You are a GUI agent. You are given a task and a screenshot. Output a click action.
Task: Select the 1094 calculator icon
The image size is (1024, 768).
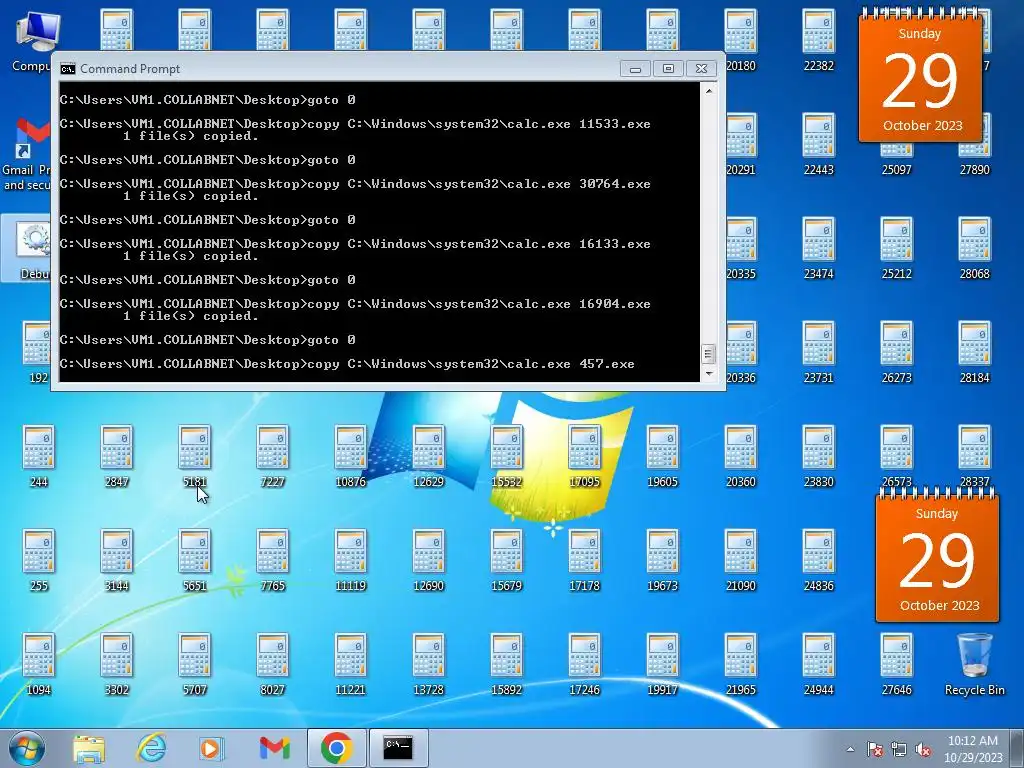tap(39, 664)
